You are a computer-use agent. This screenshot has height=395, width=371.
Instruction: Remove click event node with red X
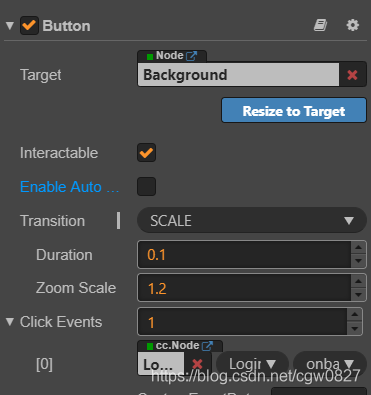coord(197,364)
